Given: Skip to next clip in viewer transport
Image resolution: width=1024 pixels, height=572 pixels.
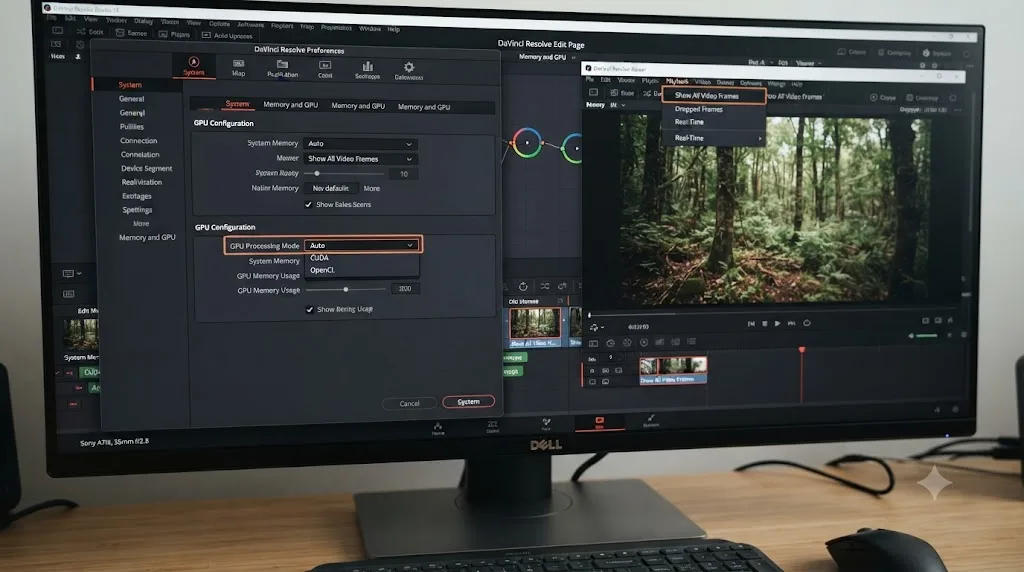Looking at the screenshot, I should (x=792, y=323).
